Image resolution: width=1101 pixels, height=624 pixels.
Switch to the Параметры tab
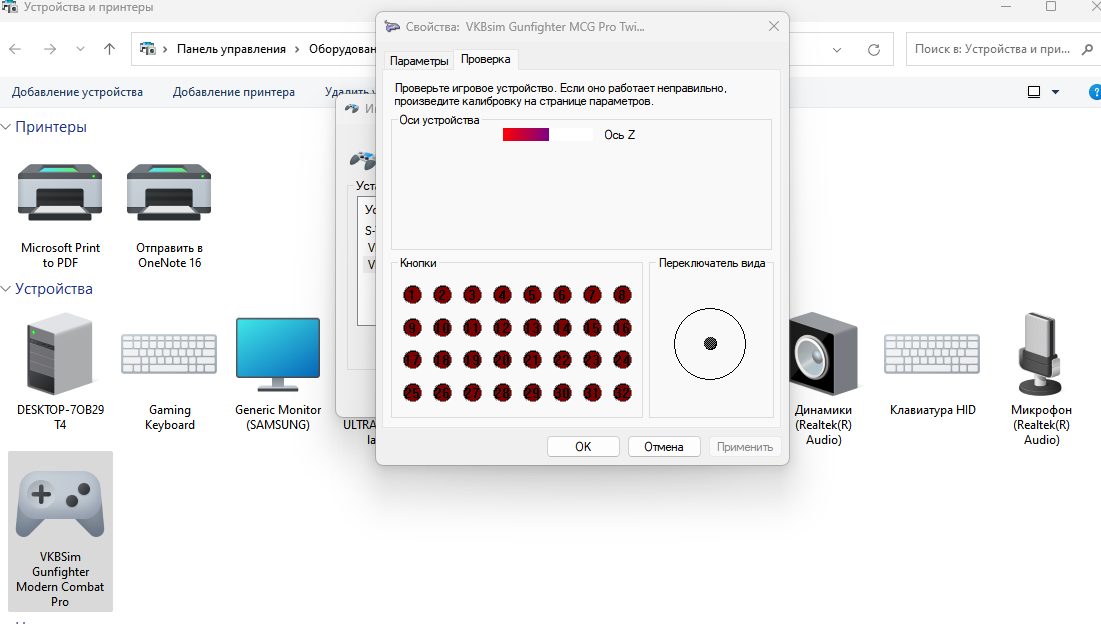419,60
